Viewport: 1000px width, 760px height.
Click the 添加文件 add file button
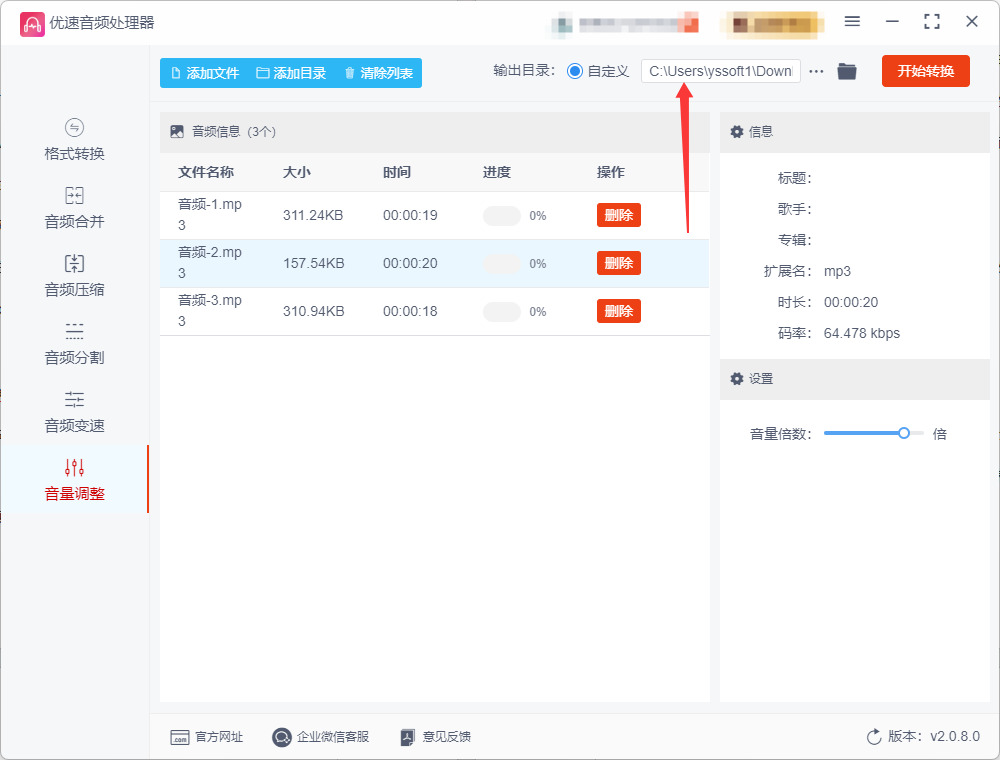pos(205,73)
